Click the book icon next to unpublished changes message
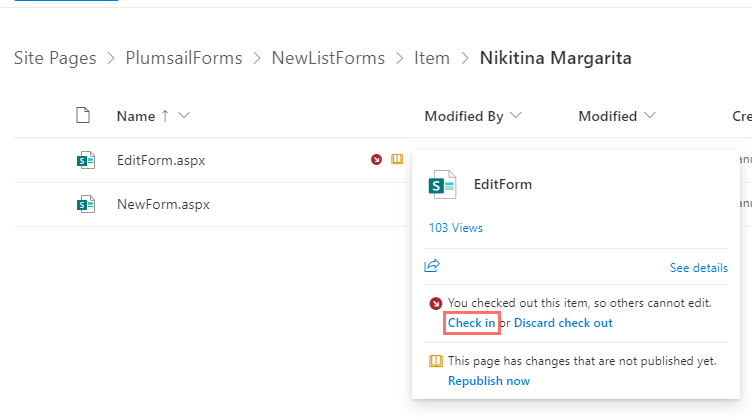The image size is (752, 420). click(x=435, y=361)
